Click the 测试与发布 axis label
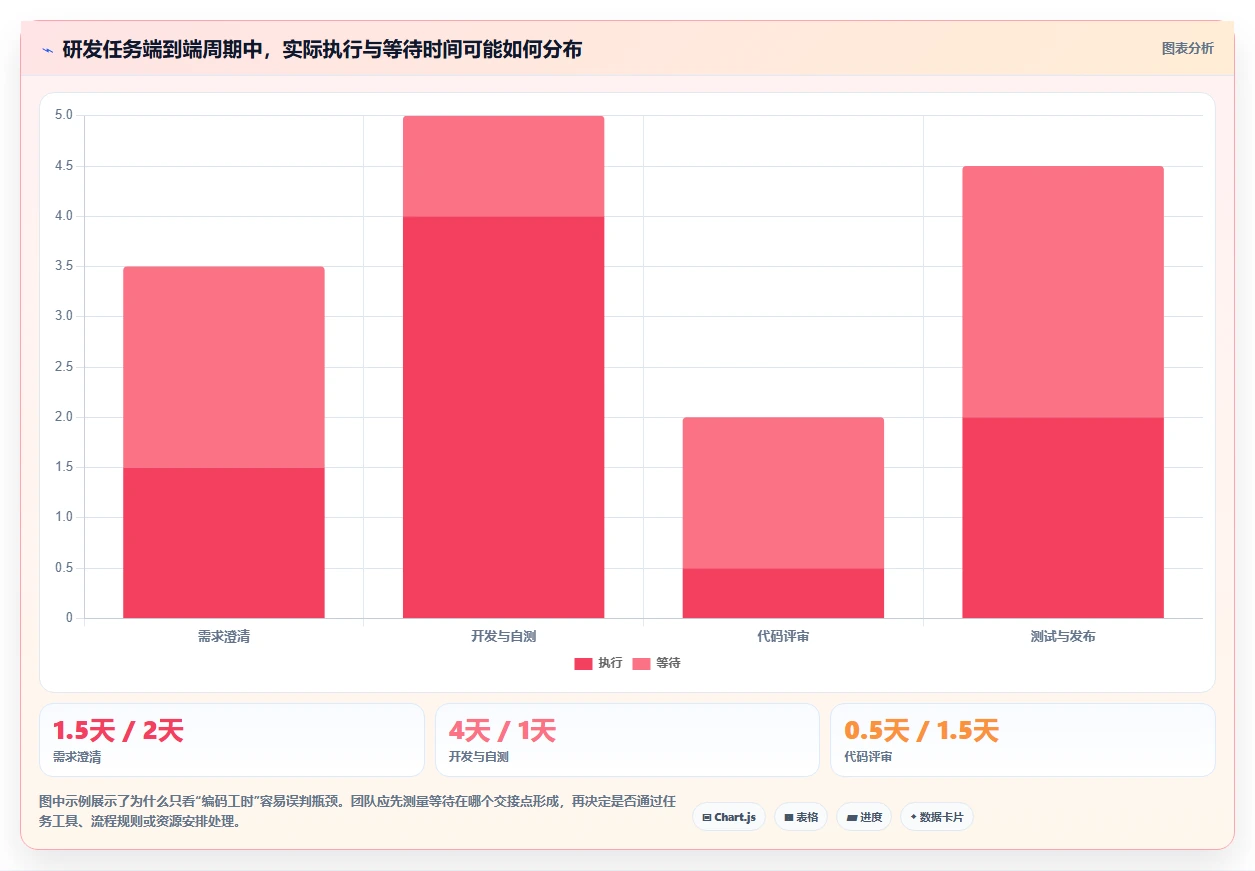The width and height of the screenshot is (1255, 871). [1063, 637]
